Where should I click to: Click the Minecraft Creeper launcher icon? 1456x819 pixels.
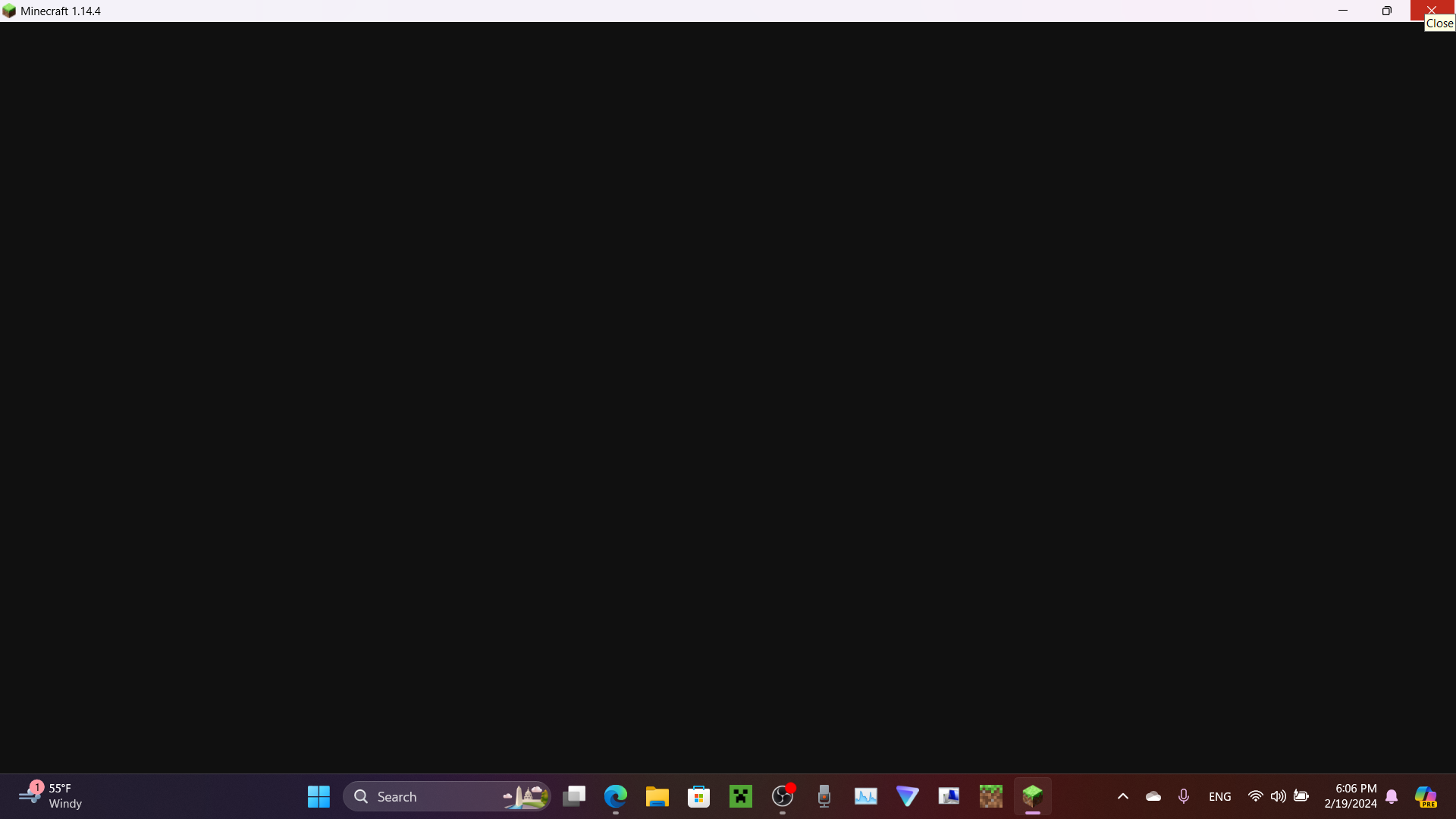point(740,796)
